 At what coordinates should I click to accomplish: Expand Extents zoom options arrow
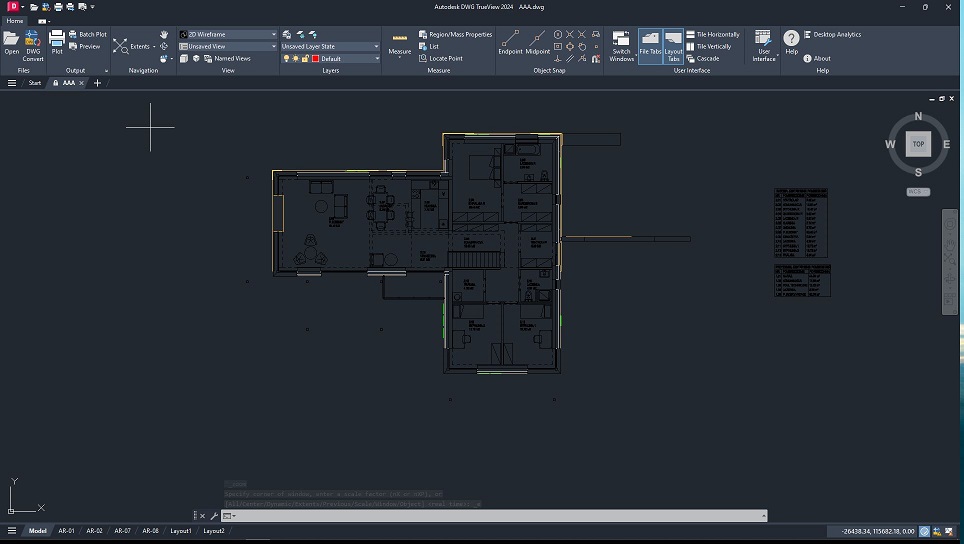[x=154, y=46]
